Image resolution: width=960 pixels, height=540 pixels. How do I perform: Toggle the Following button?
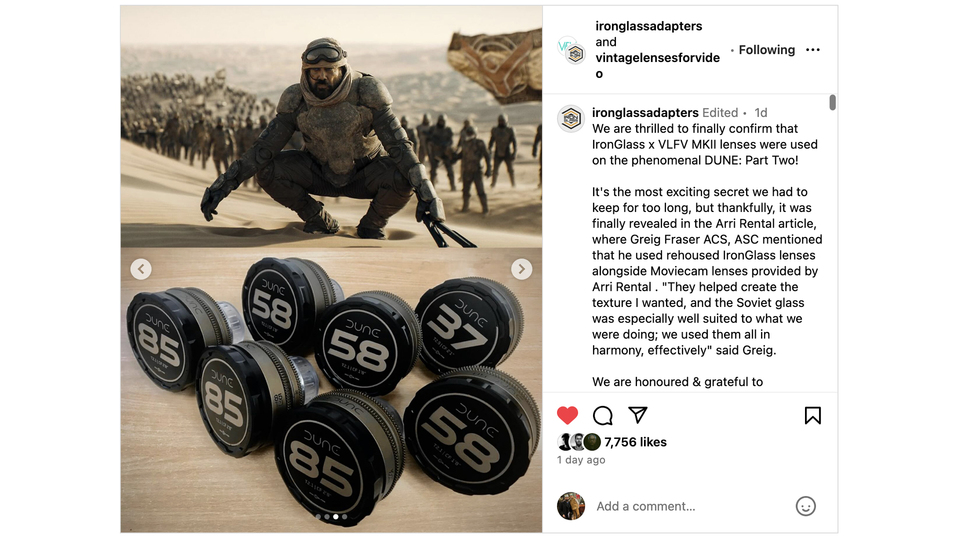(x=767, y=50)
